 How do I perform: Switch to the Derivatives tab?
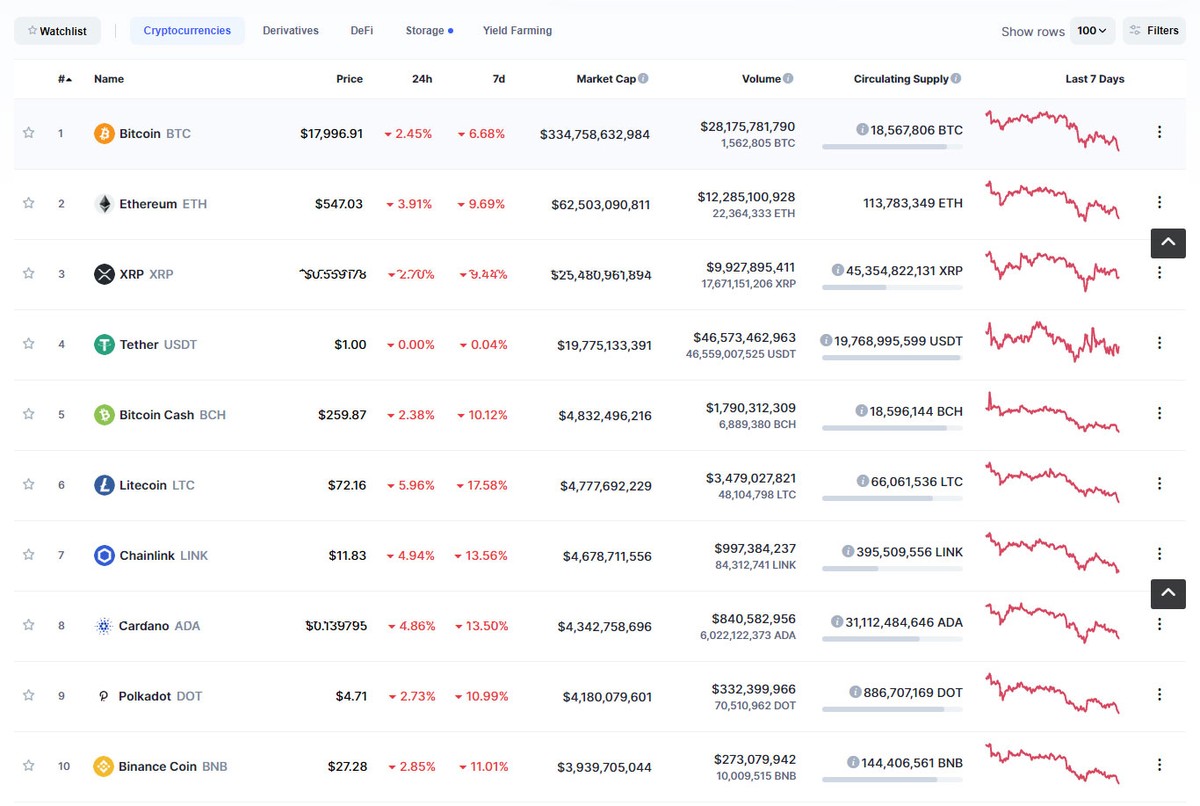point(290,30)
